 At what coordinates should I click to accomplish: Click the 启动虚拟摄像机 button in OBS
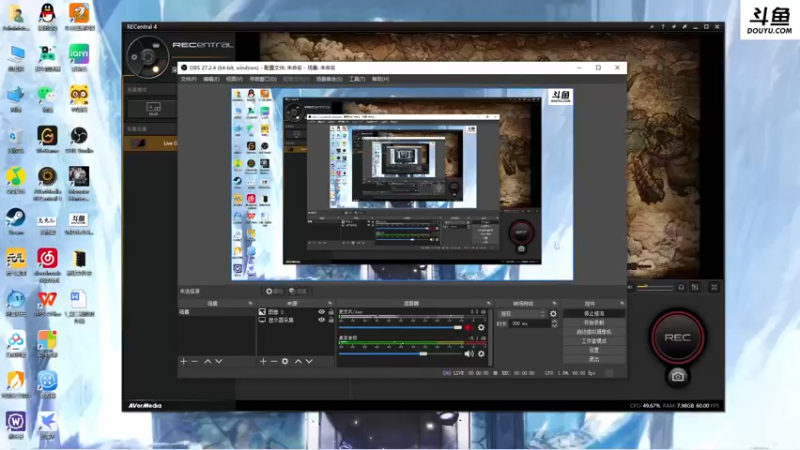pyautogui.click(x=594, y=332)
